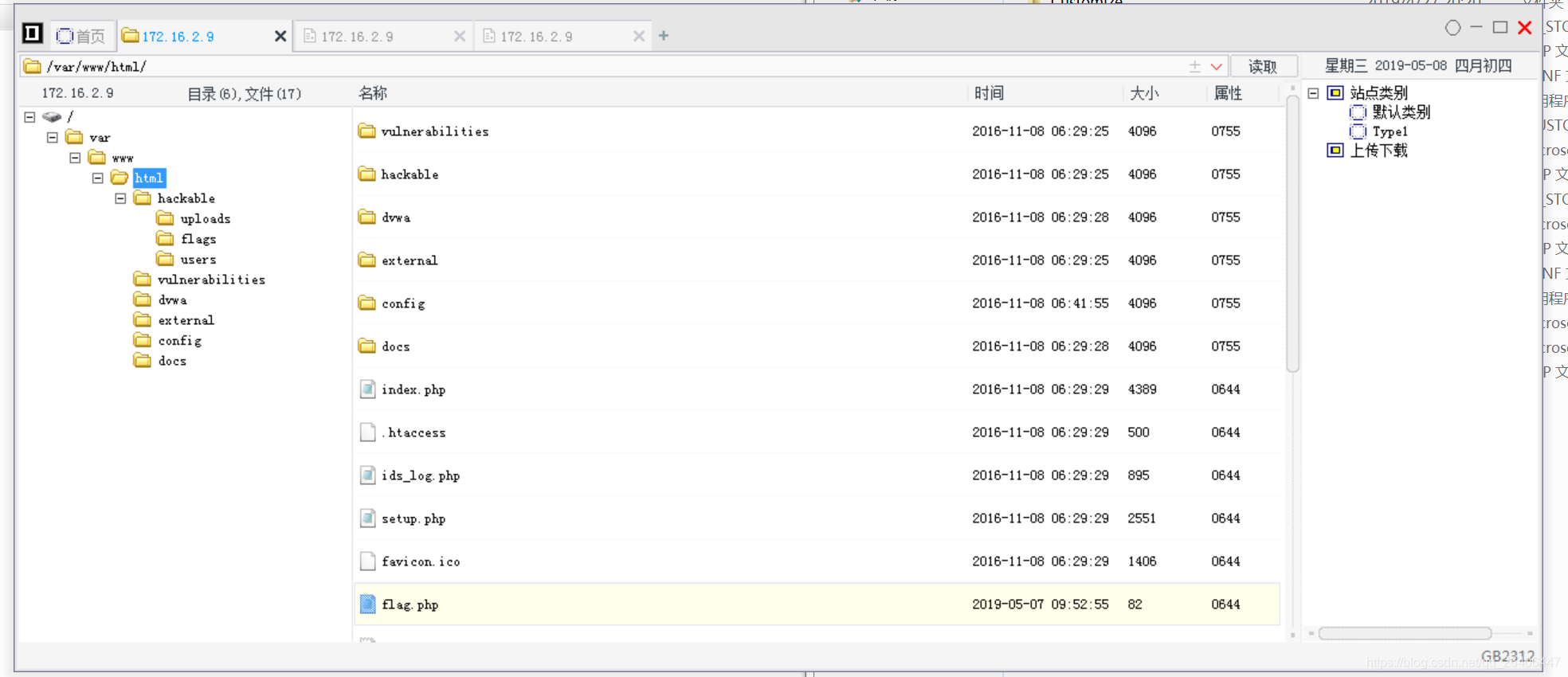Click the setup.php file icon
Image resolution: width=1568 pixels, height=677 pixels.
(367, 518)
